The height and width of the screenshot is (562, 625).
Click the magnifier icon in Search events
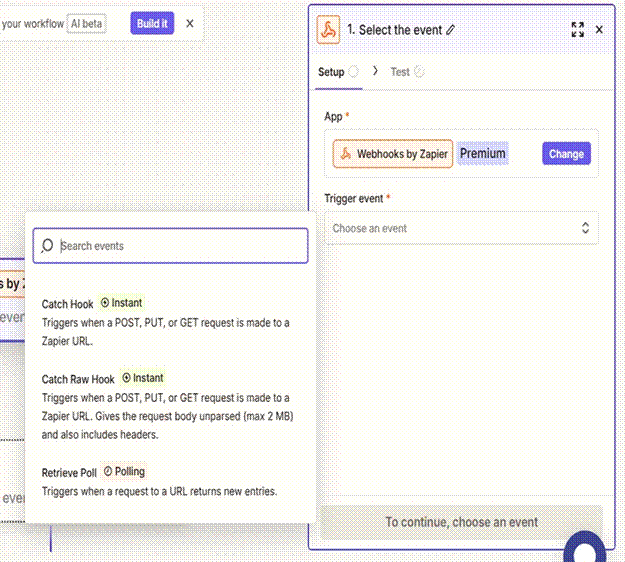point(47,246)
